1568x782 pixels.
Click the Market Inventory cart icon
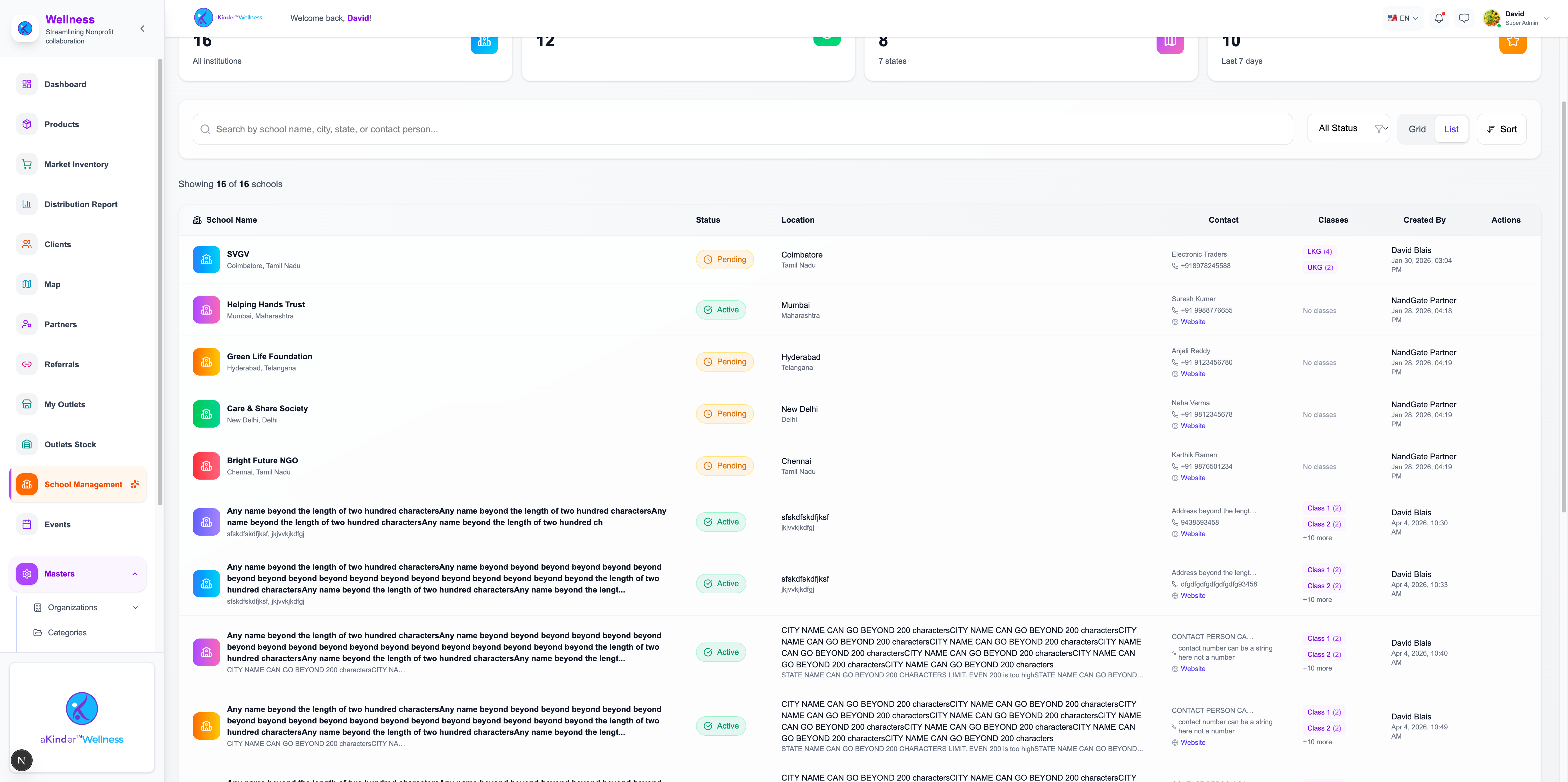pyautogui.click(x=27, y=164)
